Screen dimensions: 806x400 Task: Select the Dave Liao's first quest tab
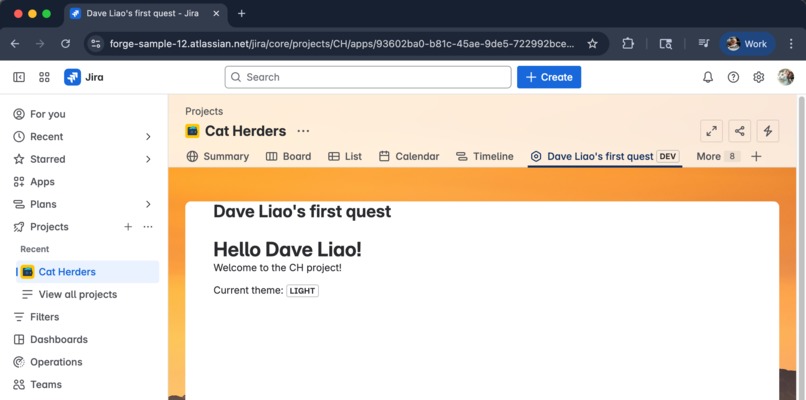click(x=605, y=156)
